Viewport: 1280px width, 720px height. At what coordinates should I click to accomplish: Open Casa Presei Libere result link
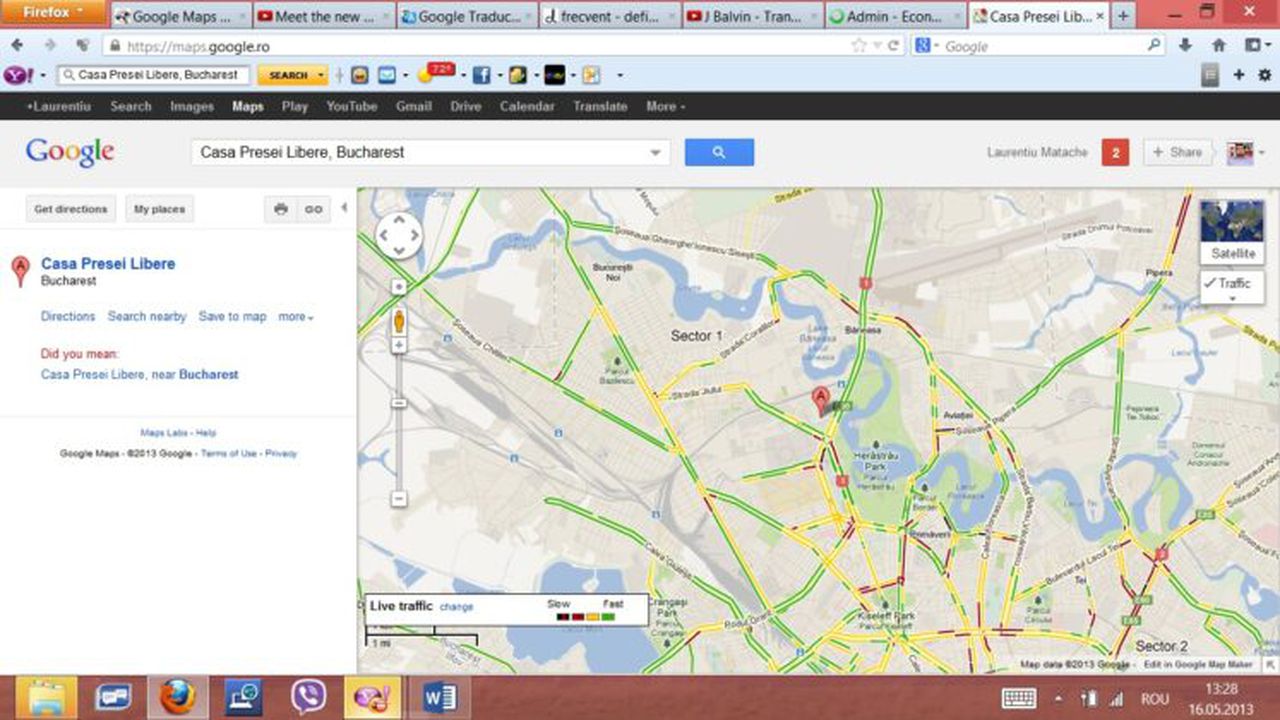[108, 264]
